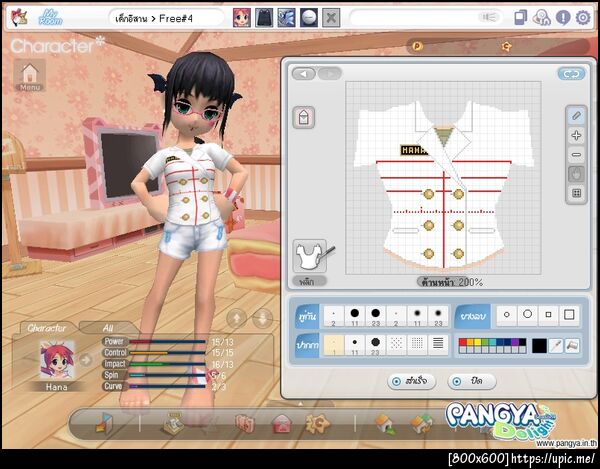Zoom in with the plus tool

[576, 135]
